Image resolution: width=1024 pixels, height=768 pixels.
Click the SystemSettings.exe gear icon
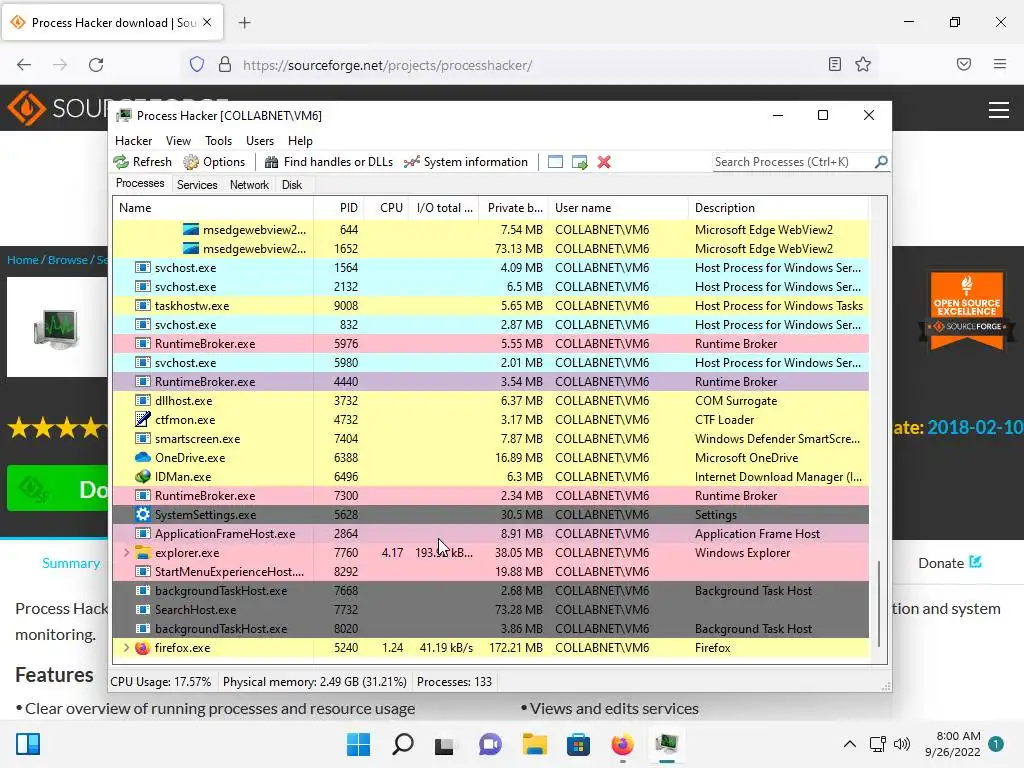(x=142, y=515)
